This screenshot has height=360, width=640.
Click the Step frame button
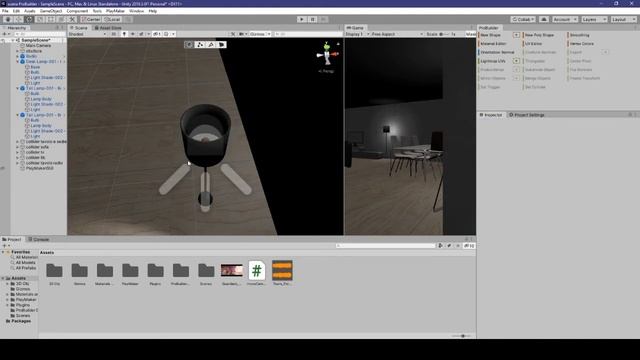323,20
